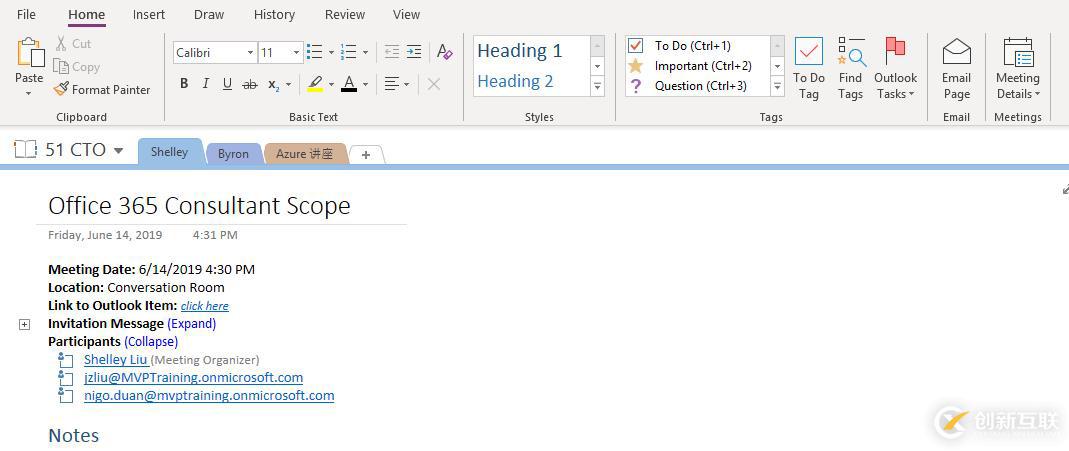Click the (Expand) invitation link
This screenshot has width=1069, height=451.
[x=192, y=324]
